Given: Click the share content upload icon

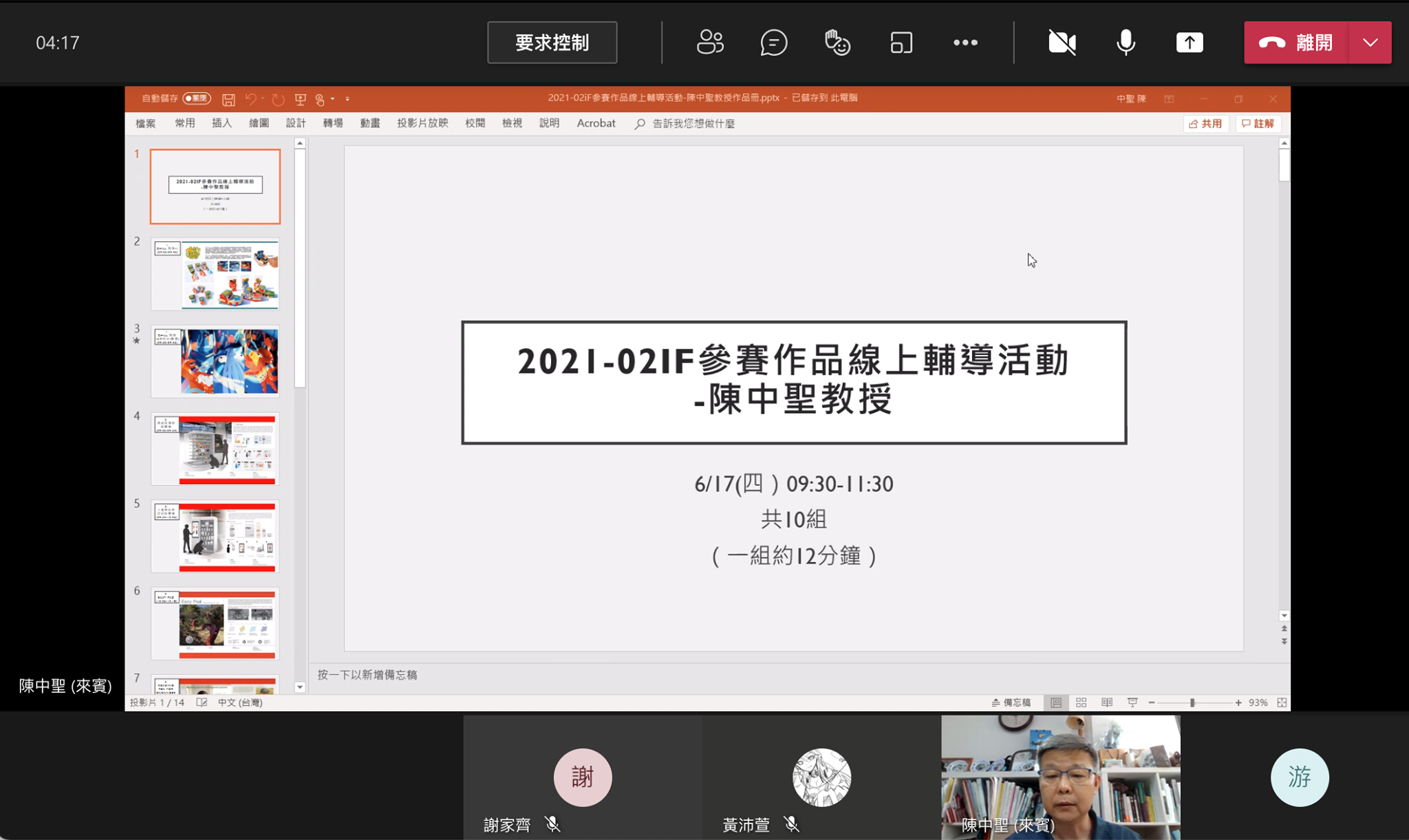Looking at the screenshot, I should pyautogui.click(x=1190, y=43).
